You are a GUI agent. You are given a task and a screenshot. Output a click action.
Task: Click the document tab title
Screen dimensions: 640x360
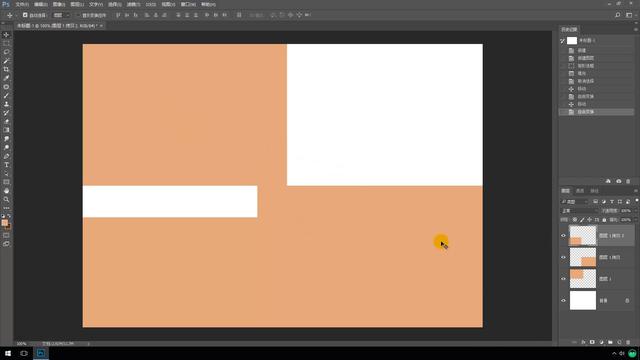pos(56,26)
